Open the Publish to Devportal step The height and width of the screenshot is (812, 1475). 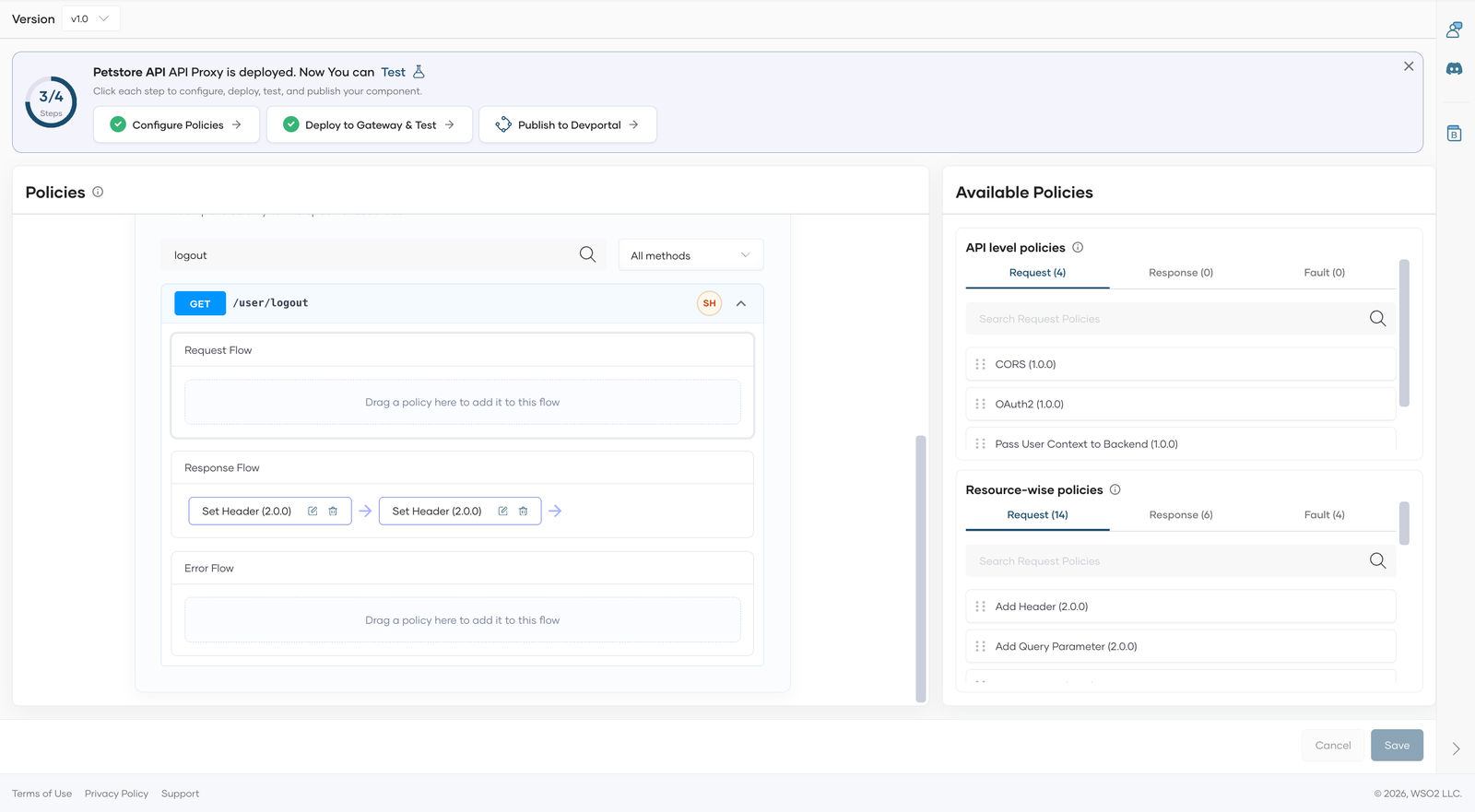coord(568,124)
